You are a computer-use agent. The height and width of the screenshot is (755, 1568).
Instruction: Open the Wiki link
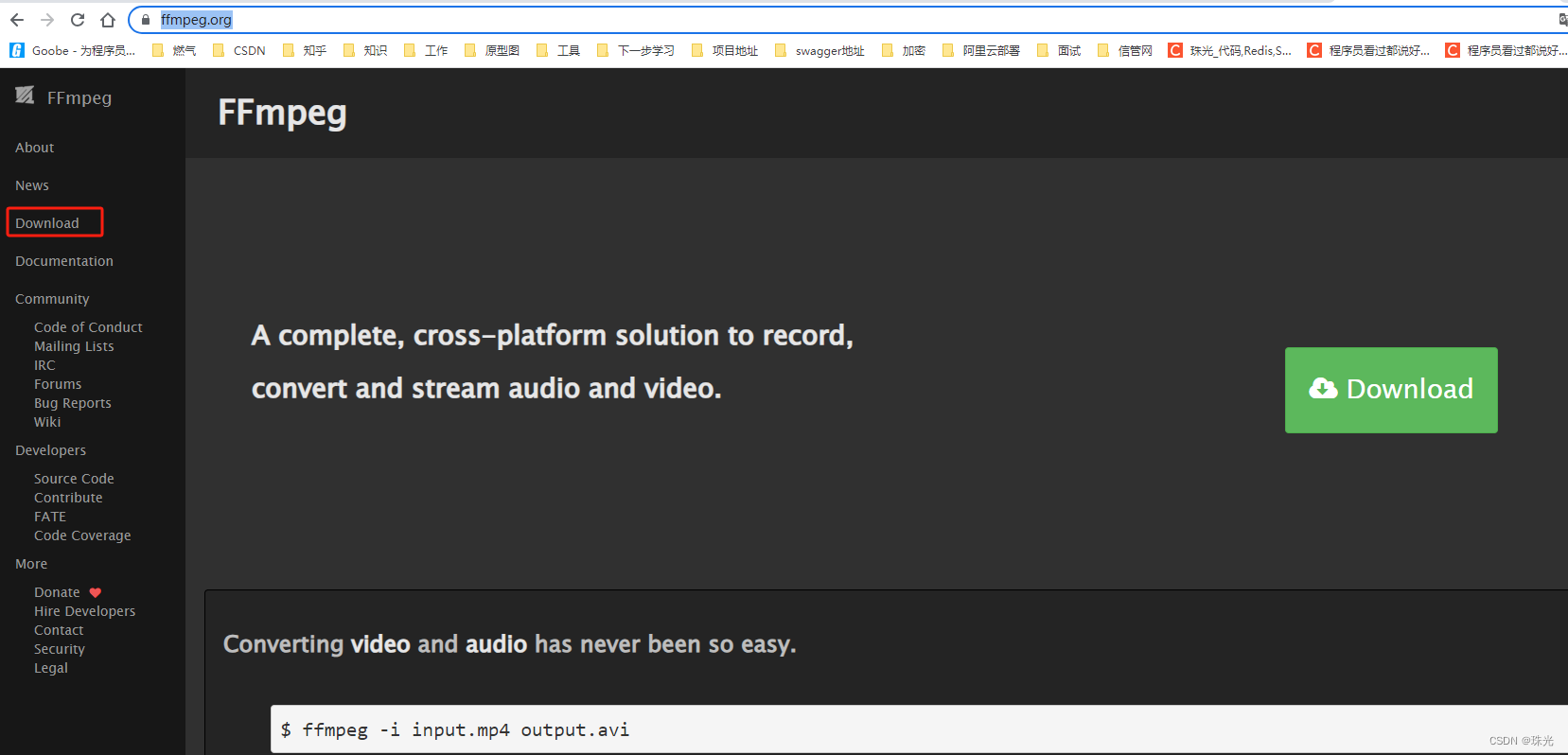click(47, 422)
